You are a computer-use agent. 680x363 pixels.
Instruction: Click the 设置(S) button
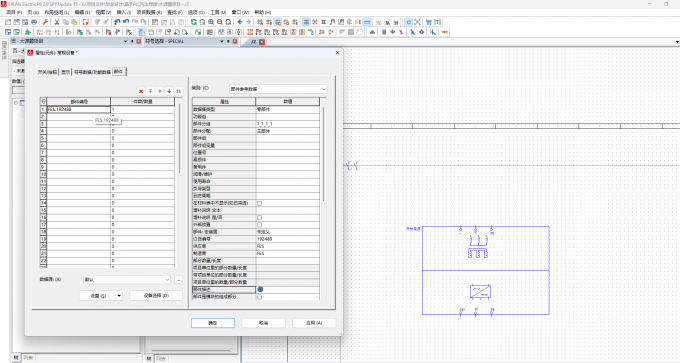[x=98, y=296]
